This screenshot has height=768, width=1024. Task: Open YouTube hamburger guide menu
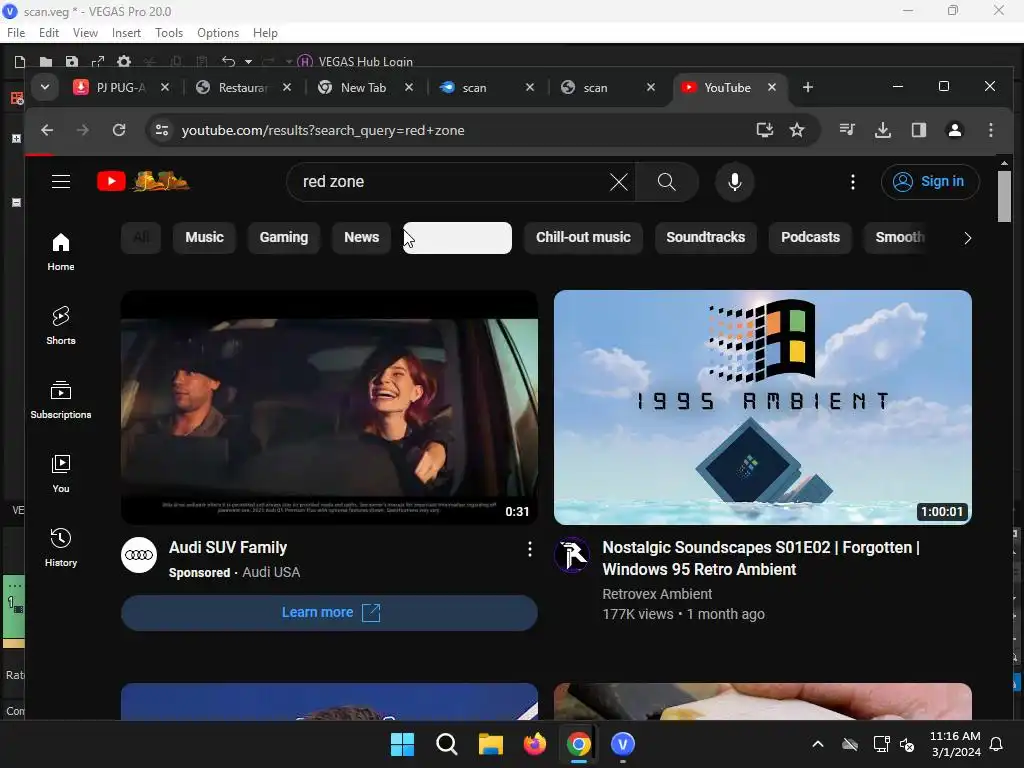click(61, 182)
